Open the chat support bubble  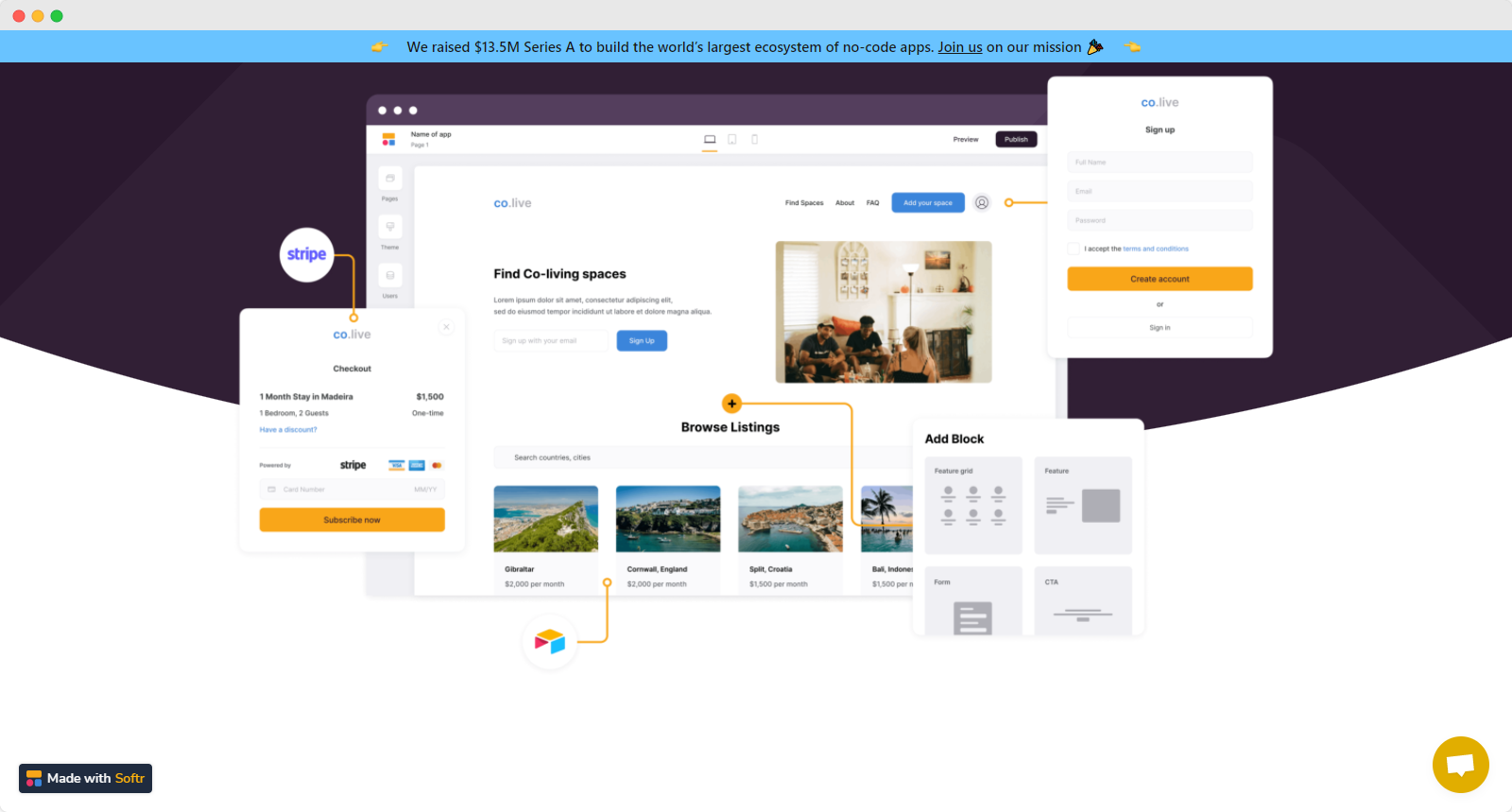pyautogui.click(x=1460, y=765)
